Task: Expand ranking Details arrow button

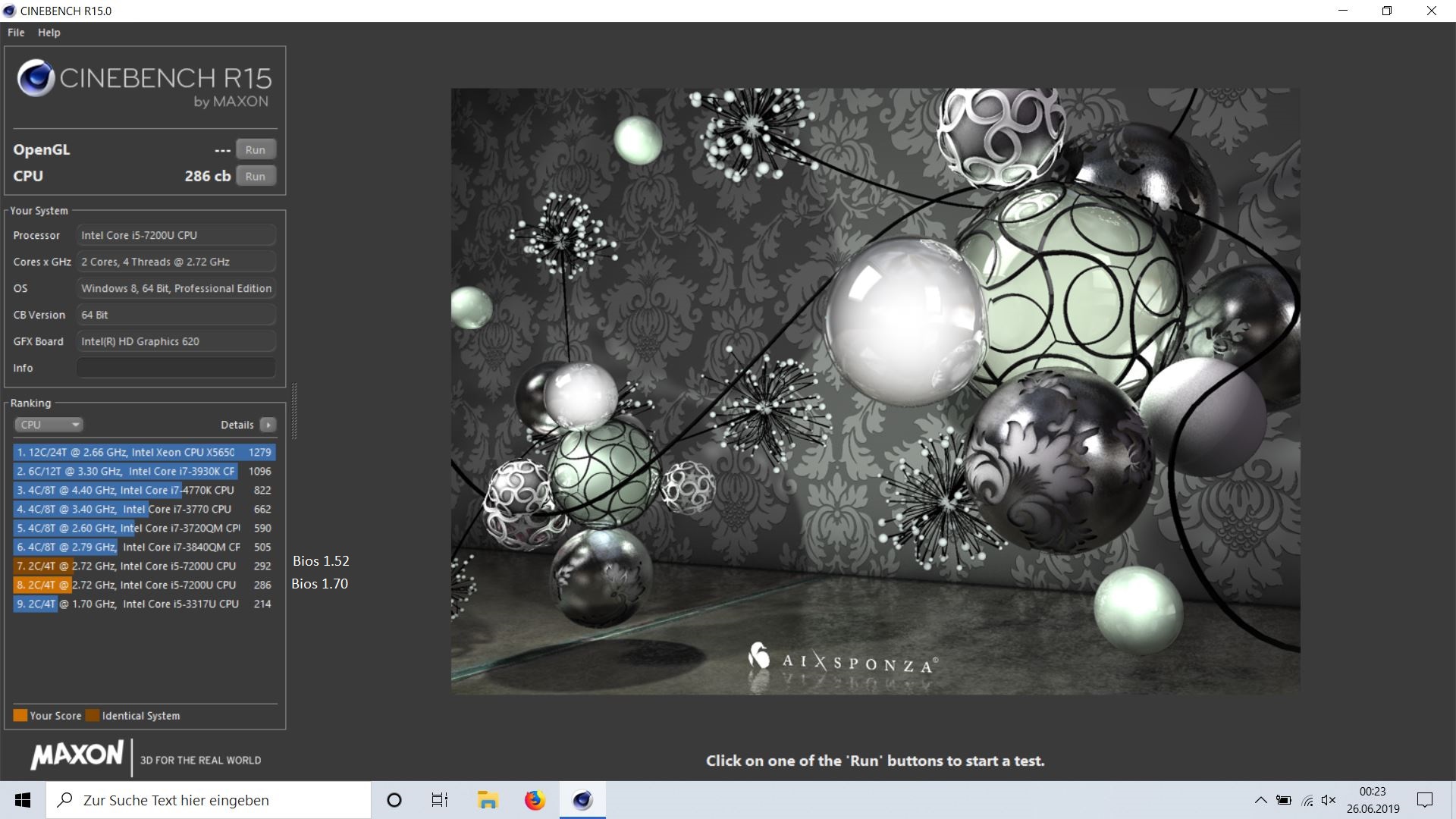Action: 268,425
